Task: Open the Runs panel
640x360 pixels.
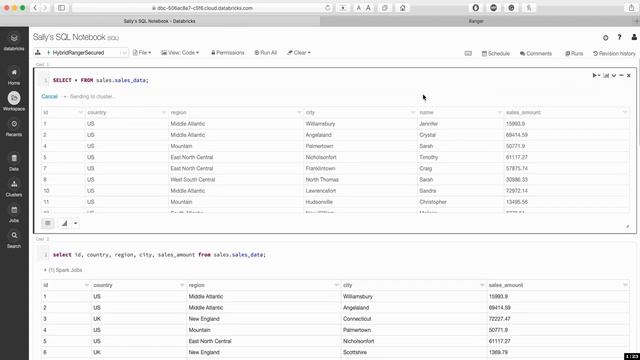Action: coord(574,53)
